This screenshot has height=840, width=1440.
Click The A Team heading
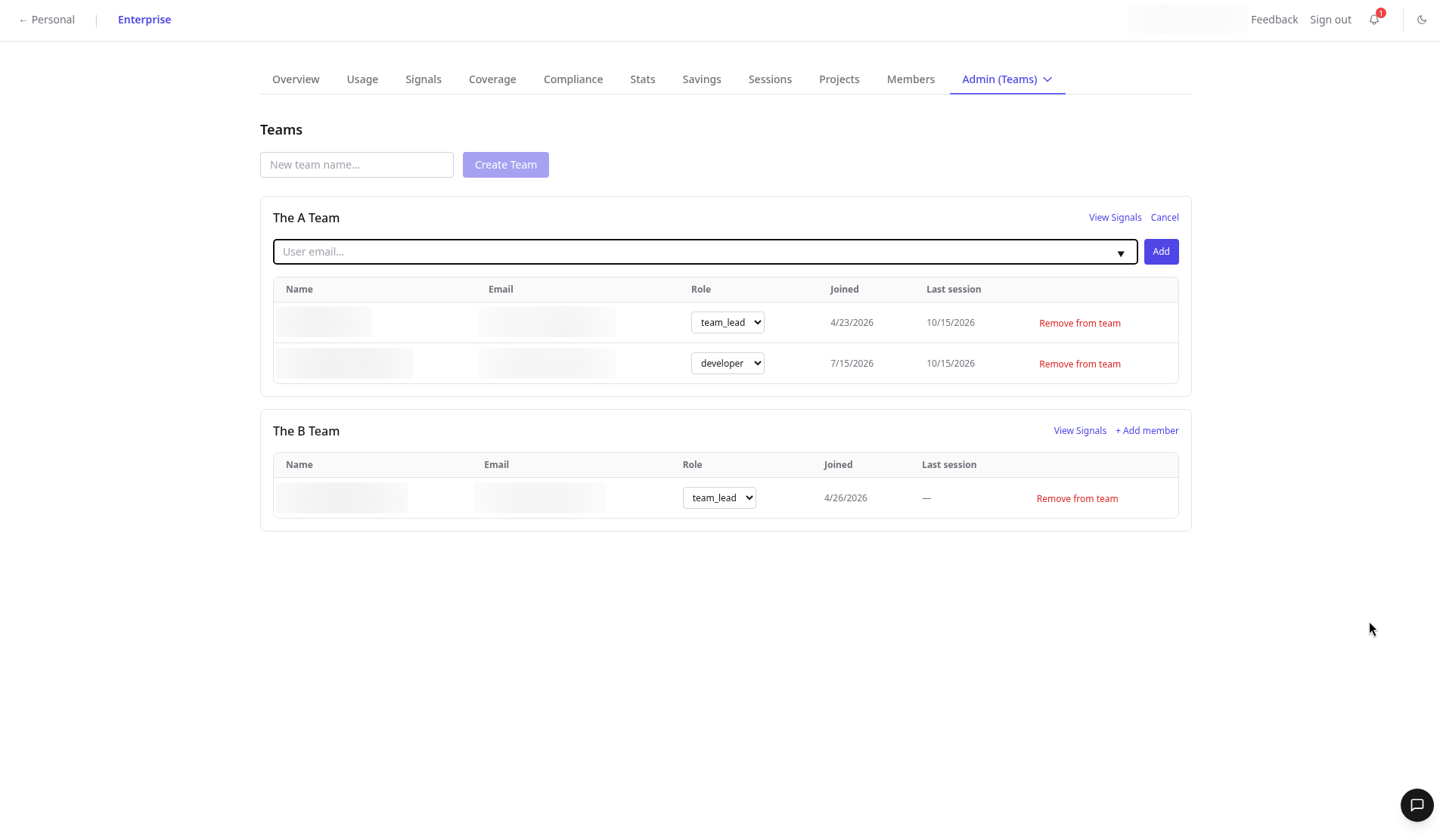tap(306, 218)
